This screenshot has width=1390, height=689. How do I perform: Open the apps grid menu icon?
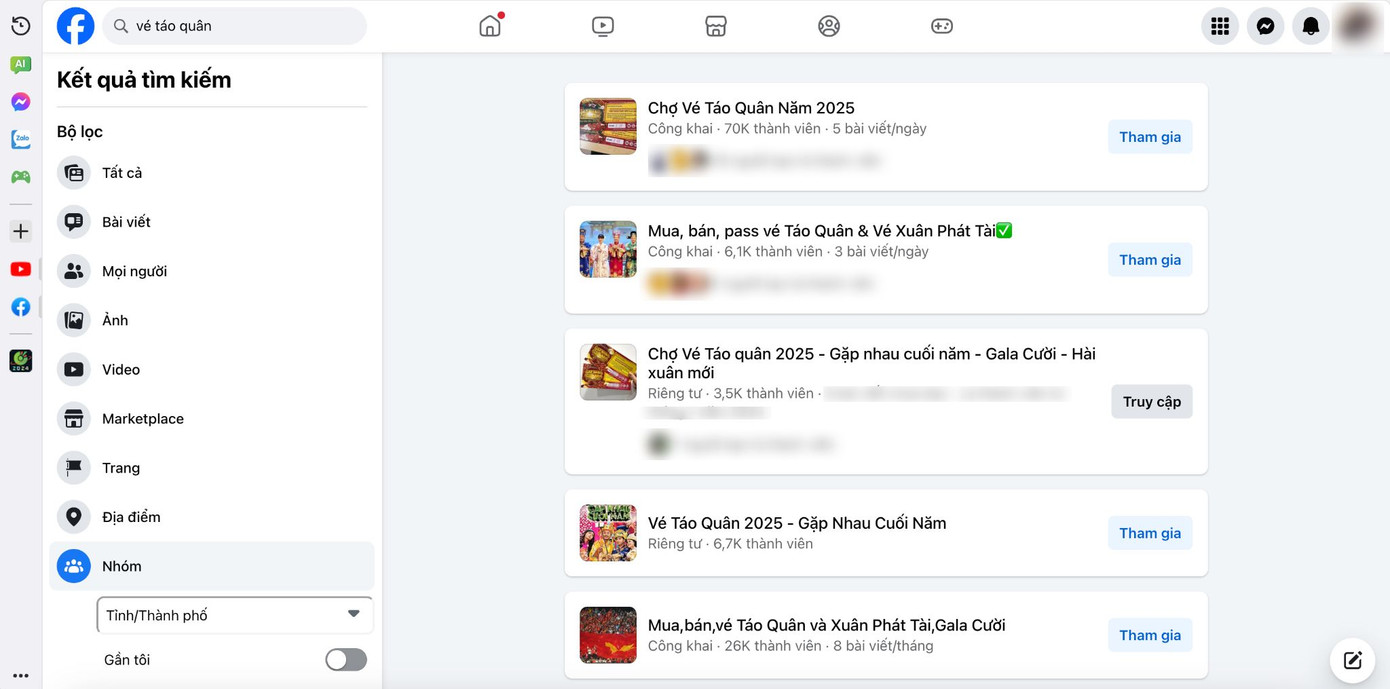(x=1219, y=26)
